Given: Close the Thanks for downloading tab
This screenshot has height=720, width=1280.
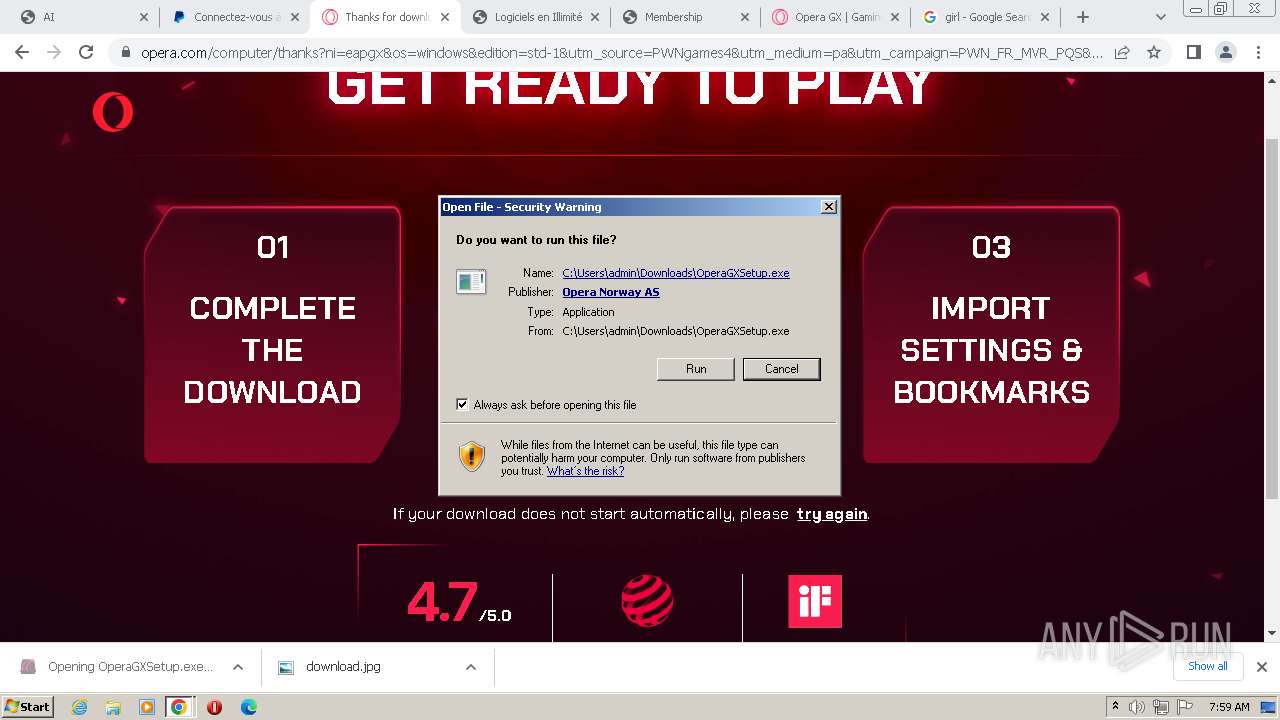Looking at the screenshot, I should click(445, 17).
